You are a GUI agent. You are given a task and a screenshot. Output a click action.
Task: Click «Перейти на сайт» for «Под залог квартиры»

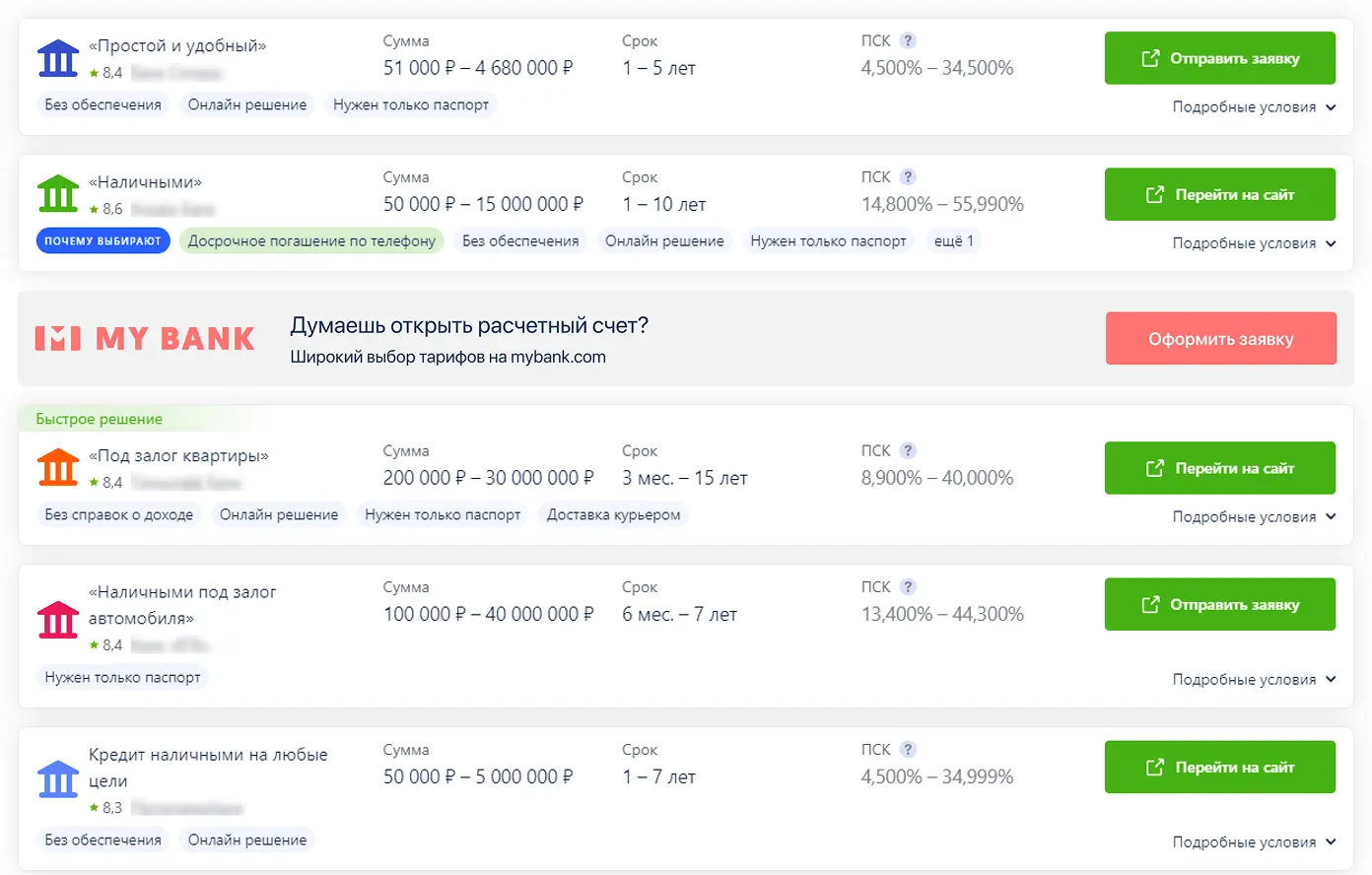pos(1219,468)
